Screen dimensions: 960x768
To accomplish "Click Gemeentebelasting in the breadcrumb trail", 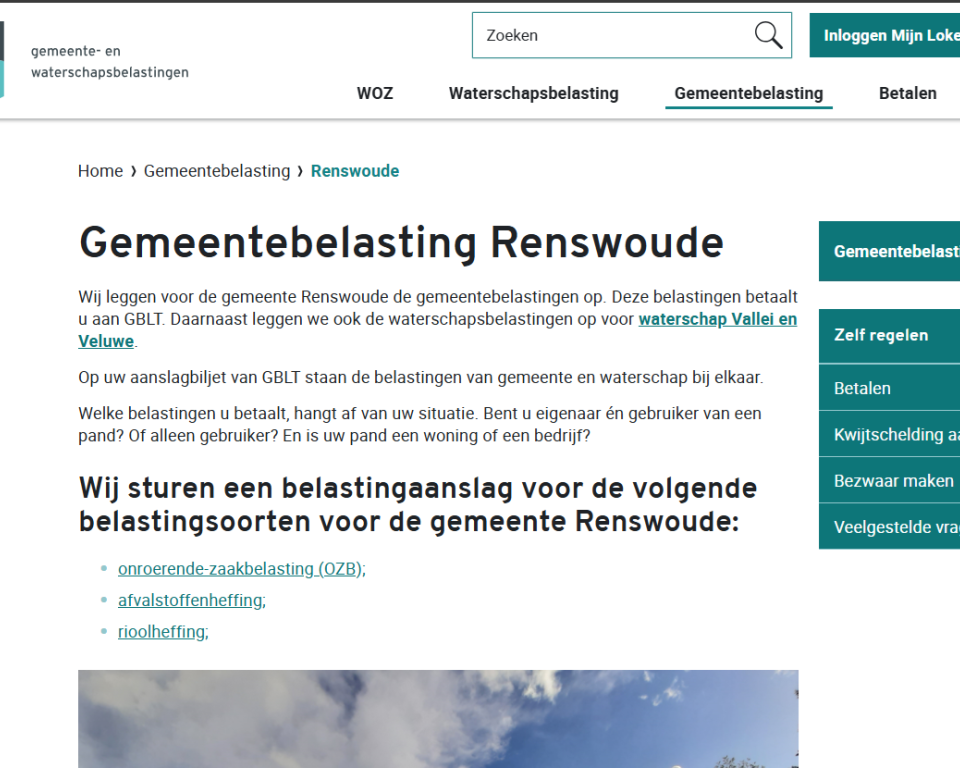I will pyautogui.click(x=217, y=171).
